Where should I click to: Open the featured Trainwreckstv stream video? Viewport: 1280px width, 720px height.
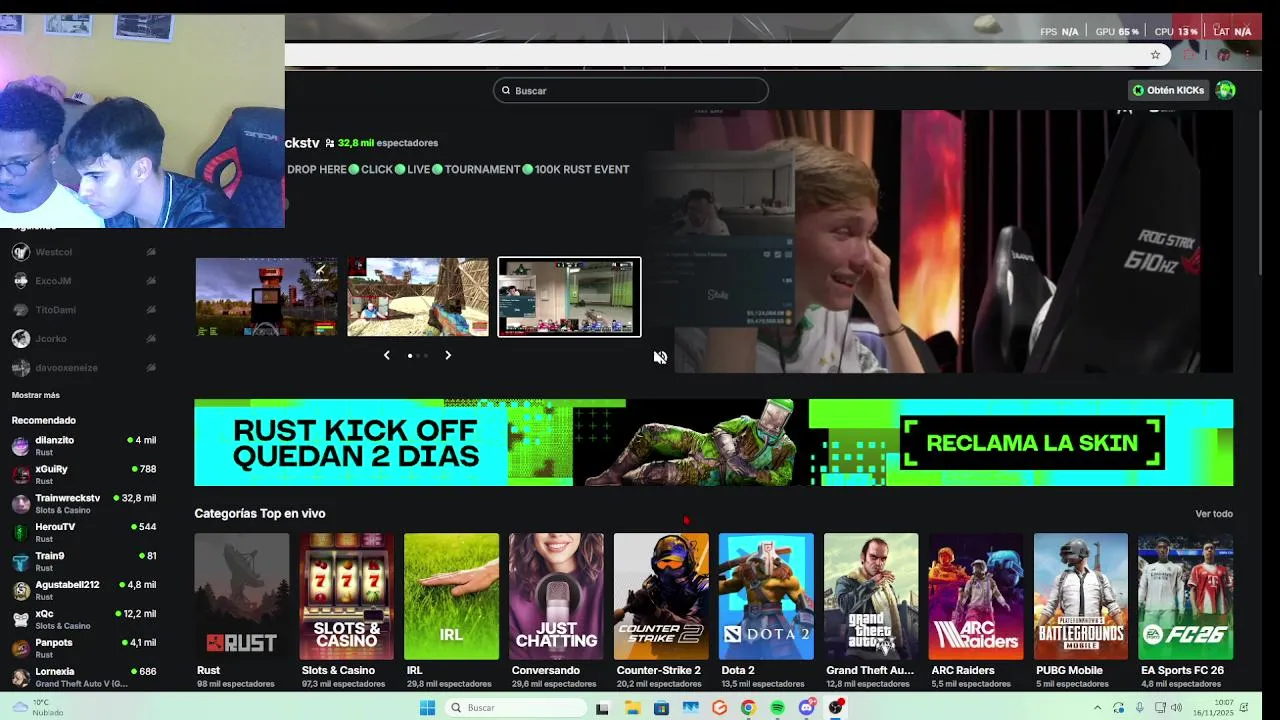click(953, 241)
